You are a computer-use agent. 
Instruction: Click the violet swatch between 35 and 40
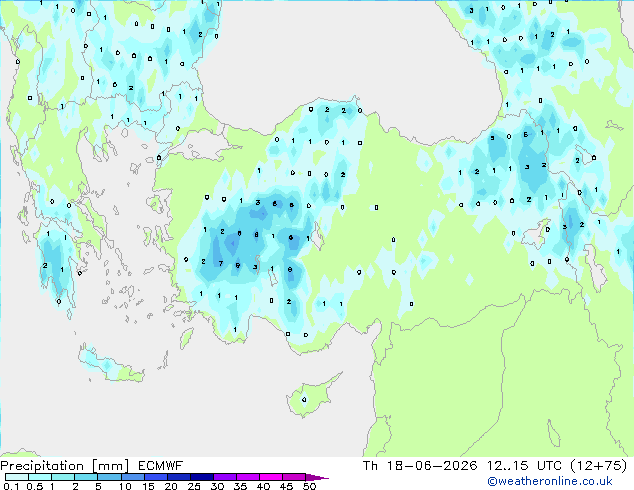[247, 477]
